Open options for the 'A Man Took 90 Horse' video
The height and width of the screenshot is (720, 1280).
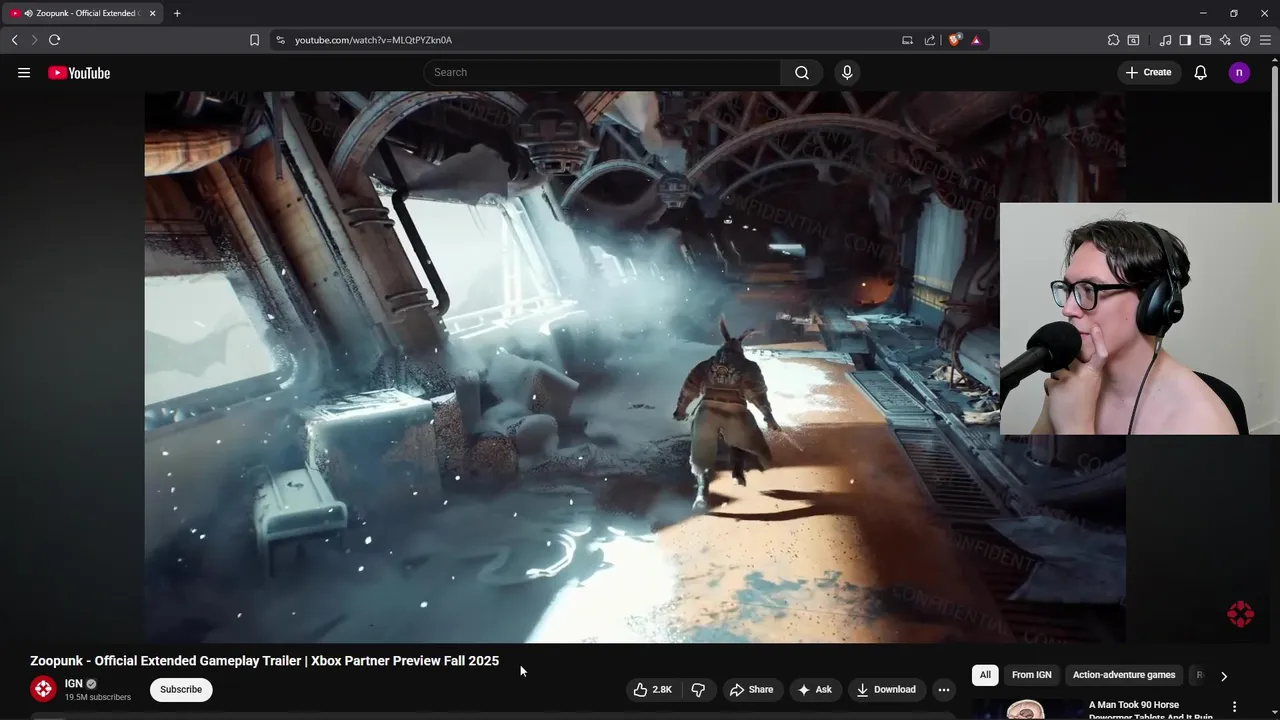click(x=1234, y=707)
